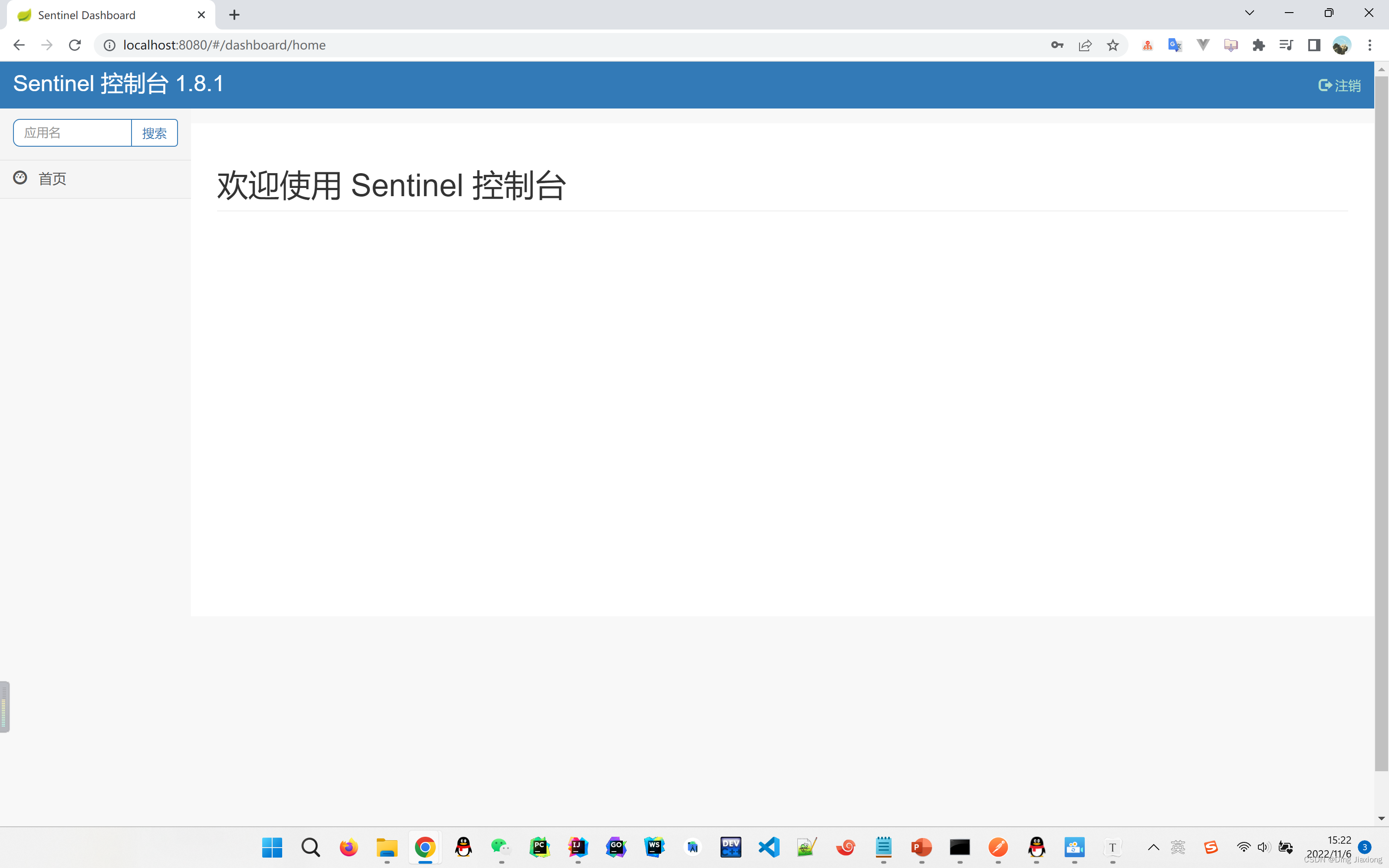
Task: Open Typora from the taskbar
Action: (x=1113, y=847)
